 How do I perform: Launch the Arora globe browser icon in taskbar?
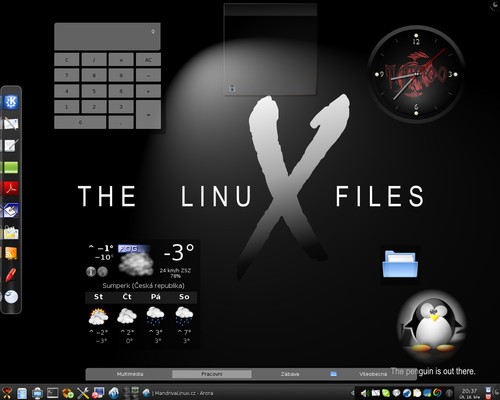point(113,393)
